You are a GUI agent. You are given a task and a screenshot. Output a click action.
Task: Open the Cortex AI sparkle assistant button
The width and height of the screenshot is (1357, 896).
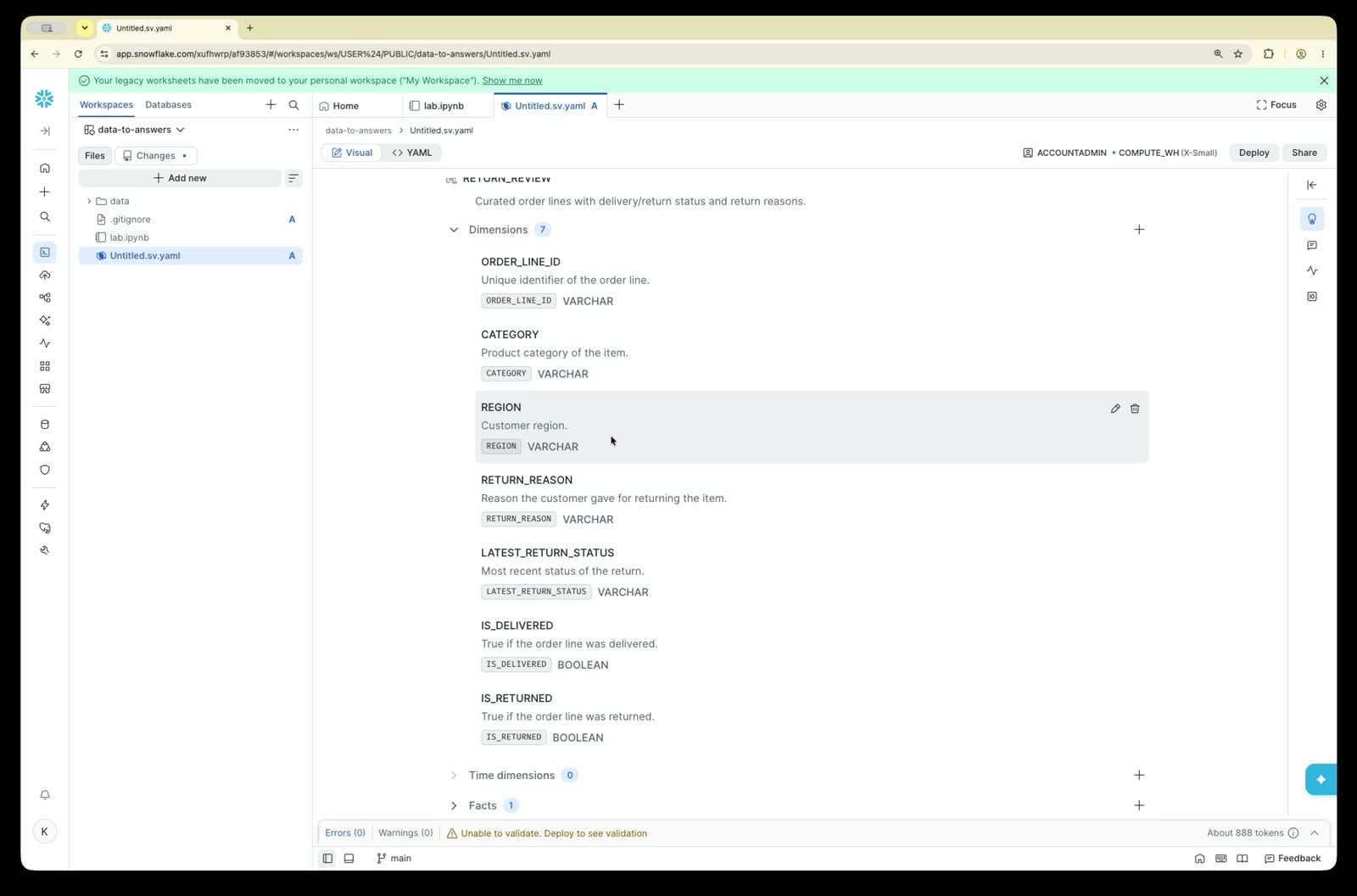click(1321, 779)
